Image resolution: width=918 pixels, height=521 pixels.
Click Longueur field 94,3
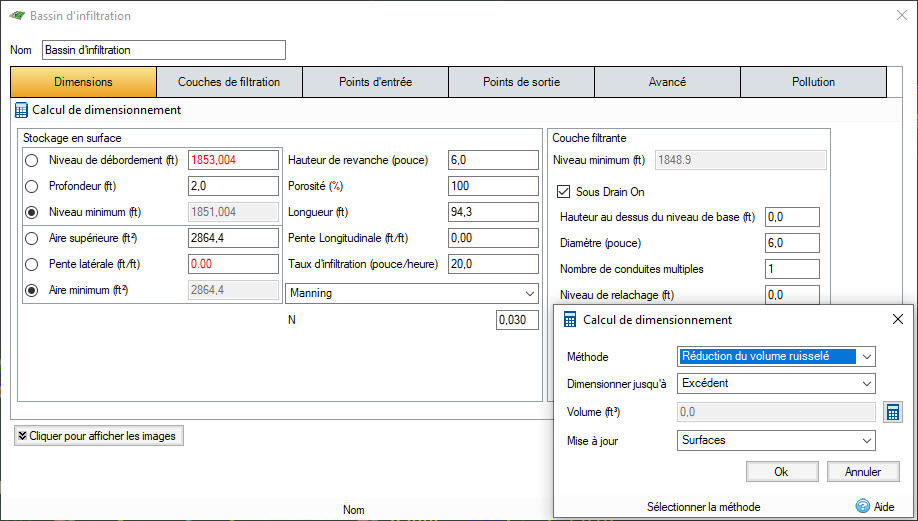click(493, 212)
